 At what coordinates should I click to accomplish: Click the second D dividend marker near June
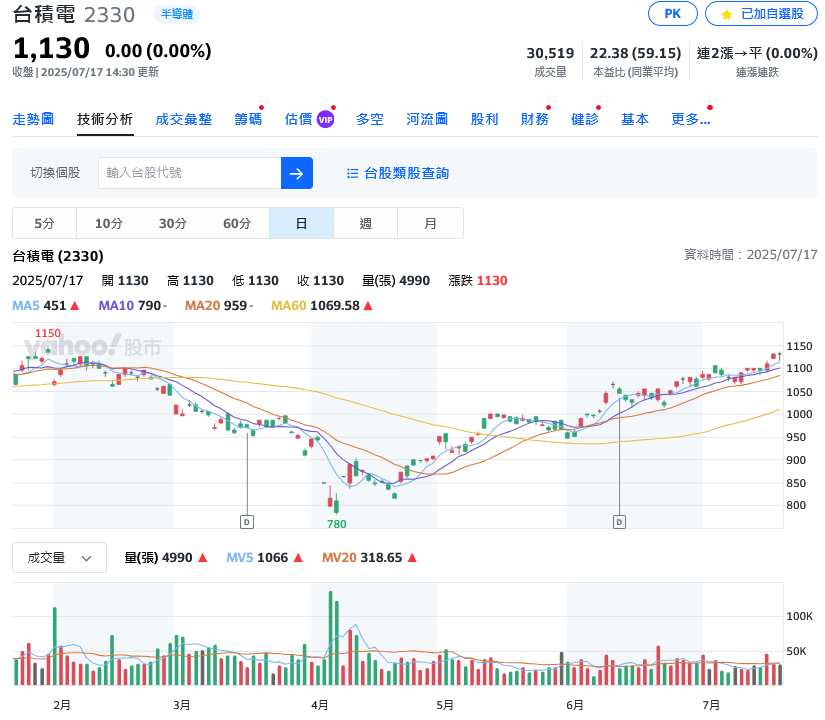pos(619,522)
